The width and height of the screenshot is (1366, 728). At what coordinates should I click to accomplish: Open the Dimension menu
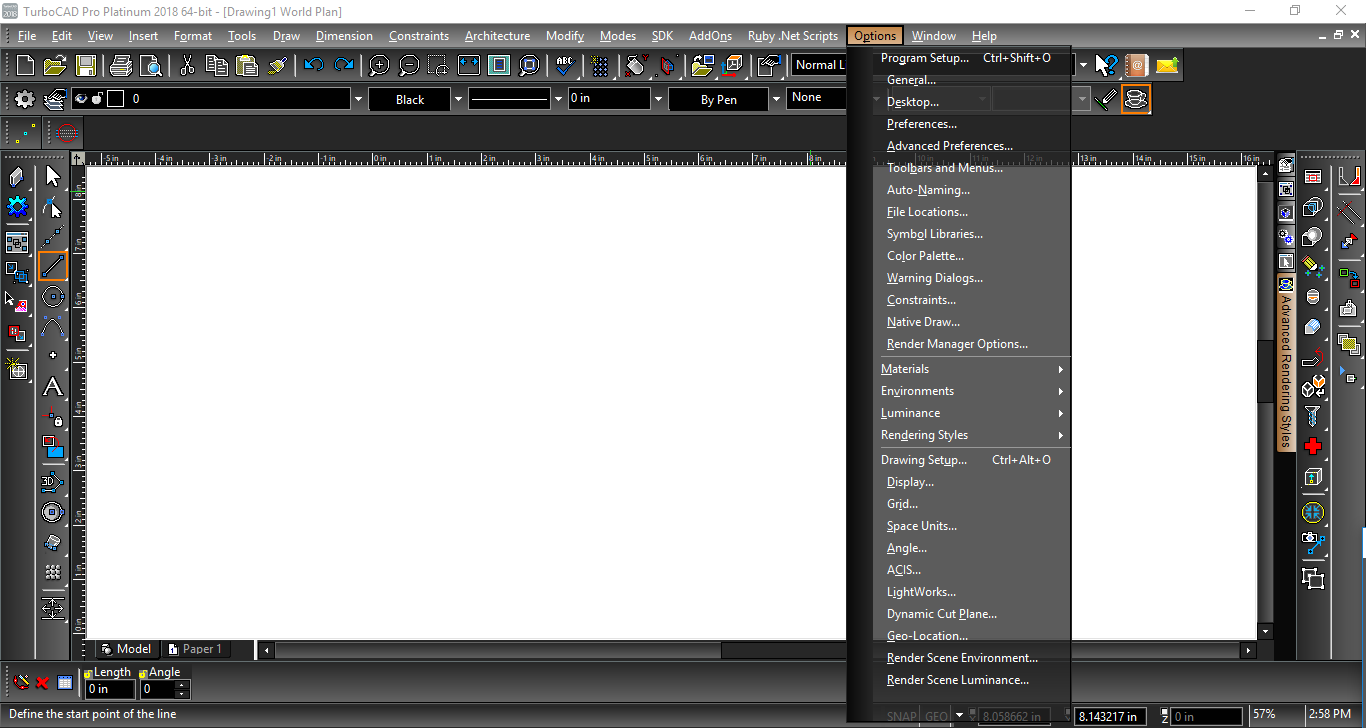click(344, 36)
